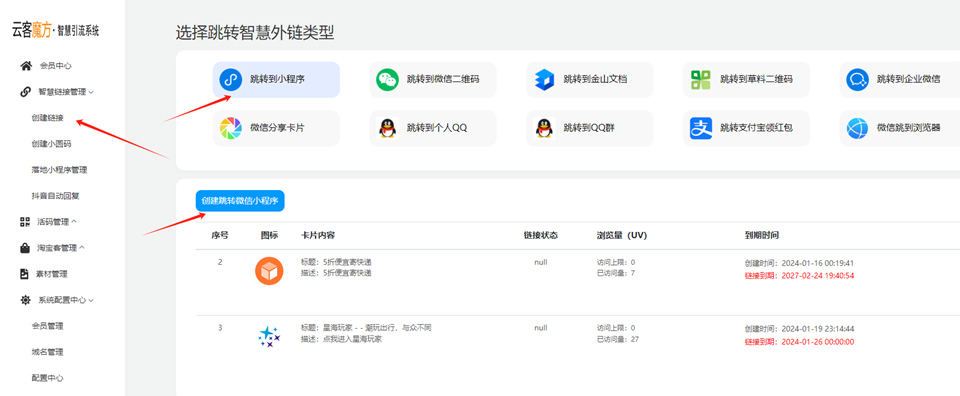This screenshot has height=396, width=960.
Task: Click 创建时间 2024-01-16 00:19:41
Action: pyautogui.click(x=799, y=263)
